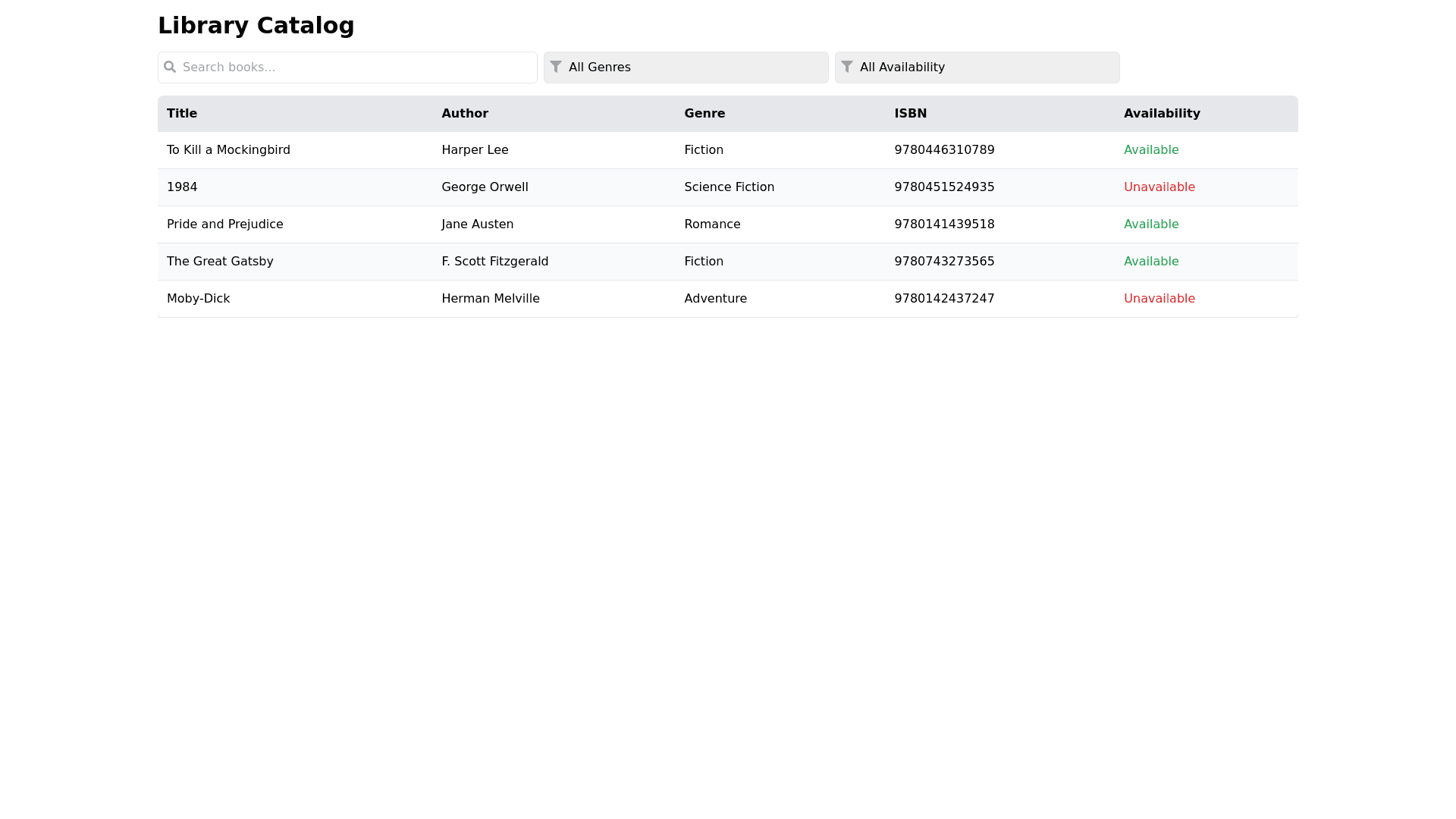Click the Title column header
The height and width of the screenshot is (819, 1456).
point(182,114)
